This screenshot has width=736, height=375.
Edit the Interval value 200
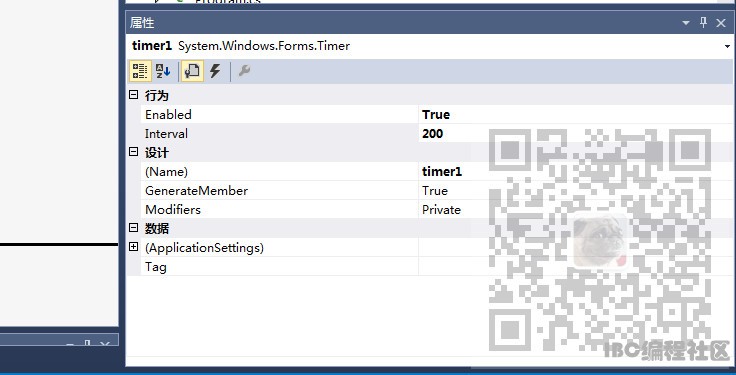coord(432,134)
